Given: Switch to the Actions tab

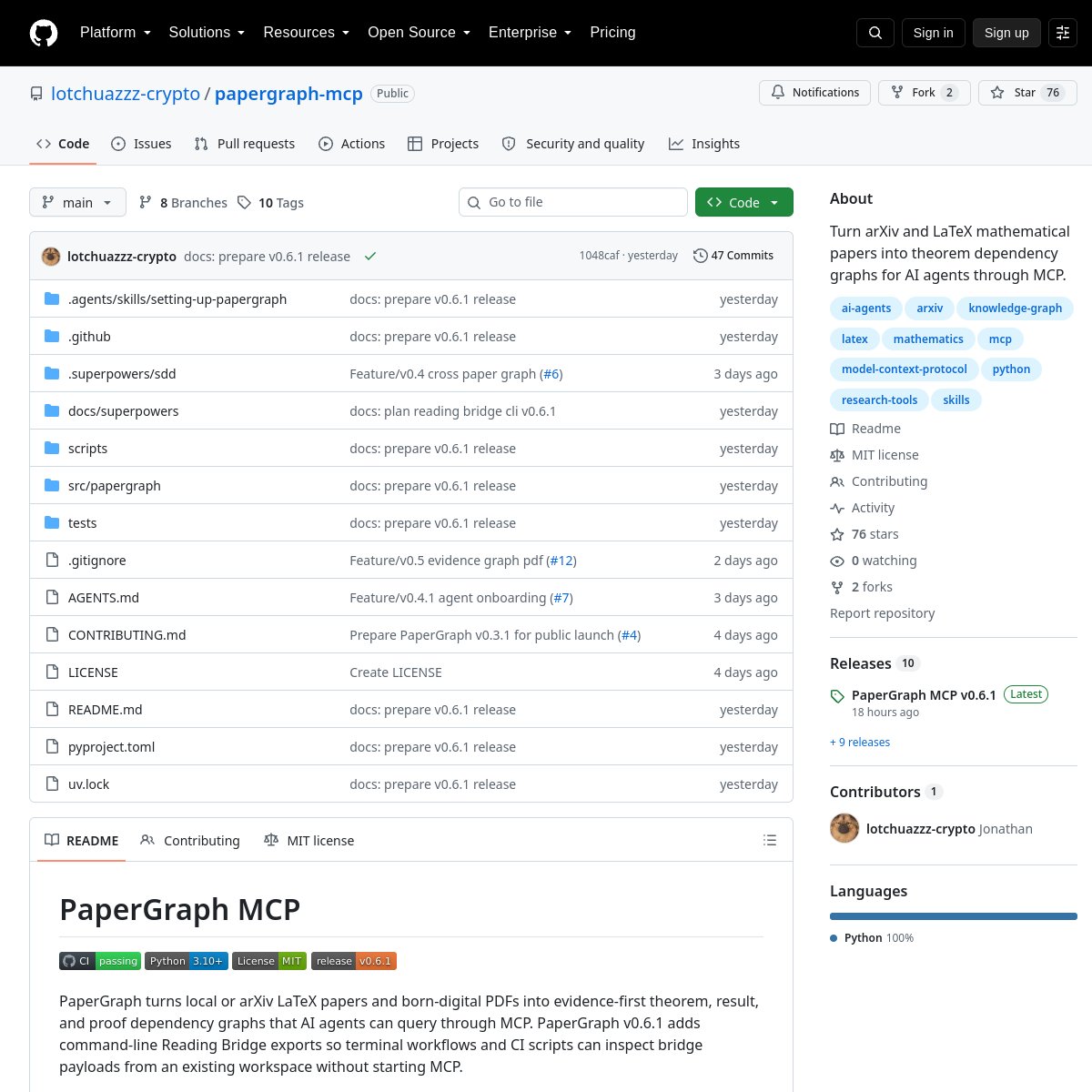Looking at the screenshot, I should [352, 144].
